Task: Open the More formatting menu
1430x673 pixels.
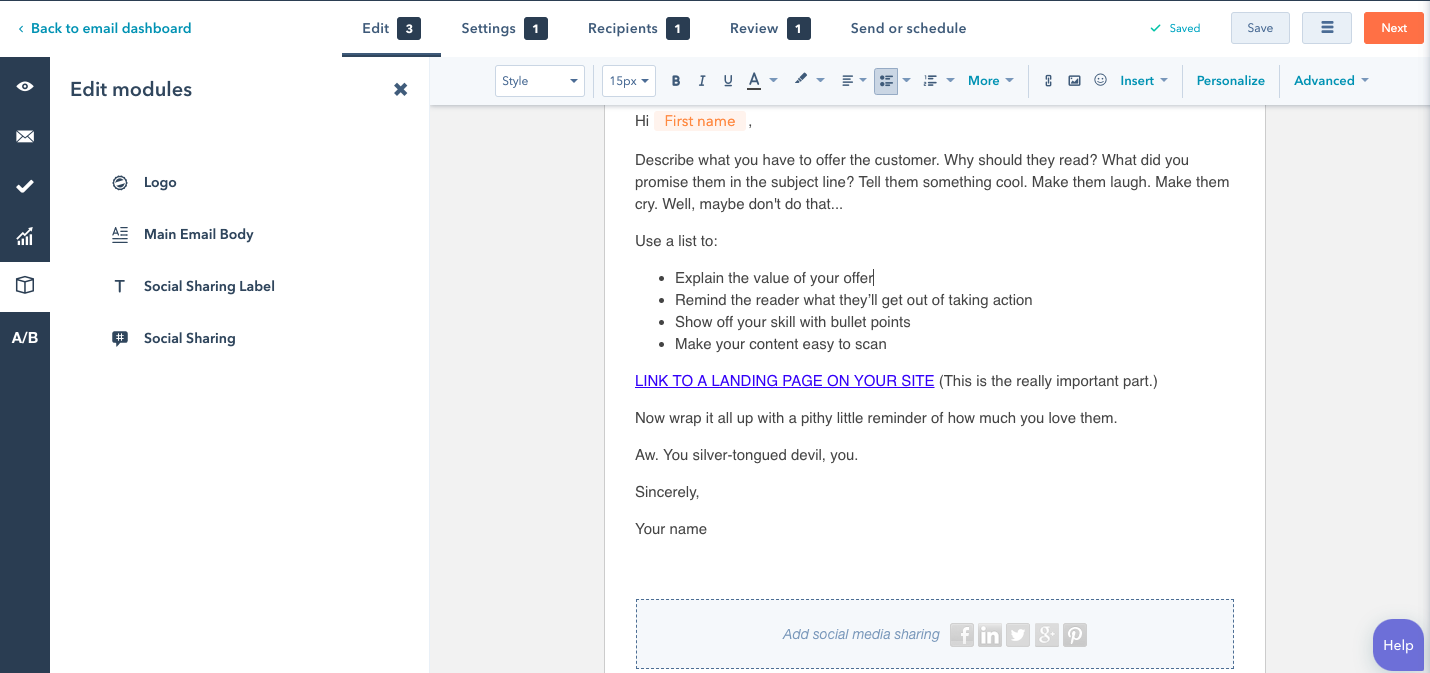Action: 991,81
